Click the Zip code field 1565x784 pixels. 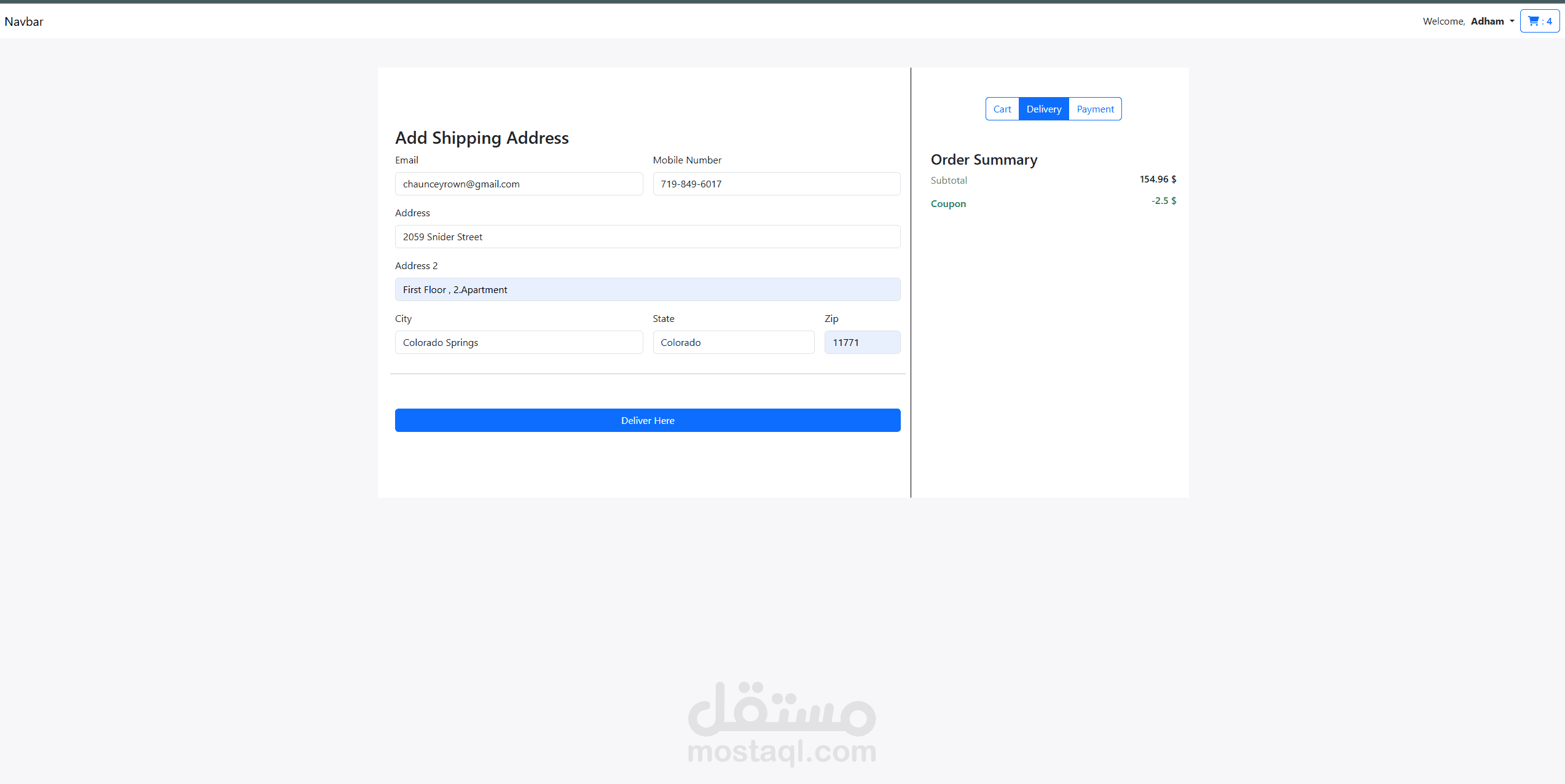(862, 342)
